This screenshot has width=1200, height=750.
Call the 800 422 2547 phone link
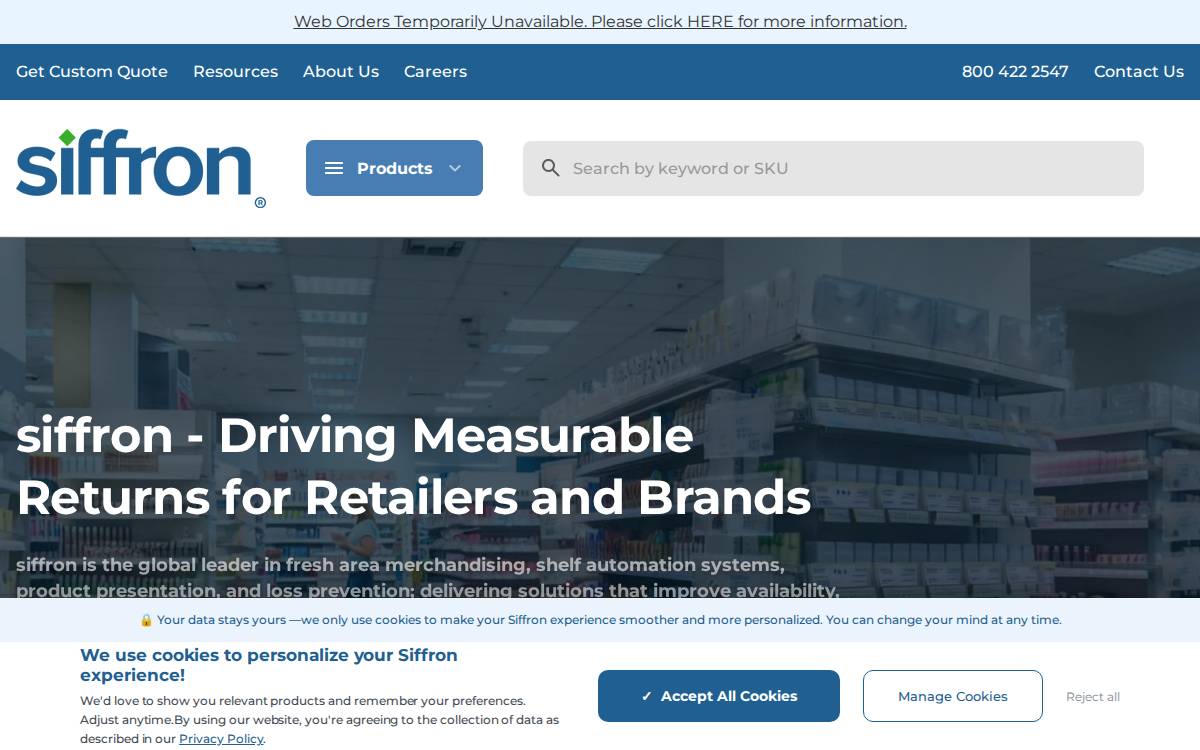click(1015, 72)
